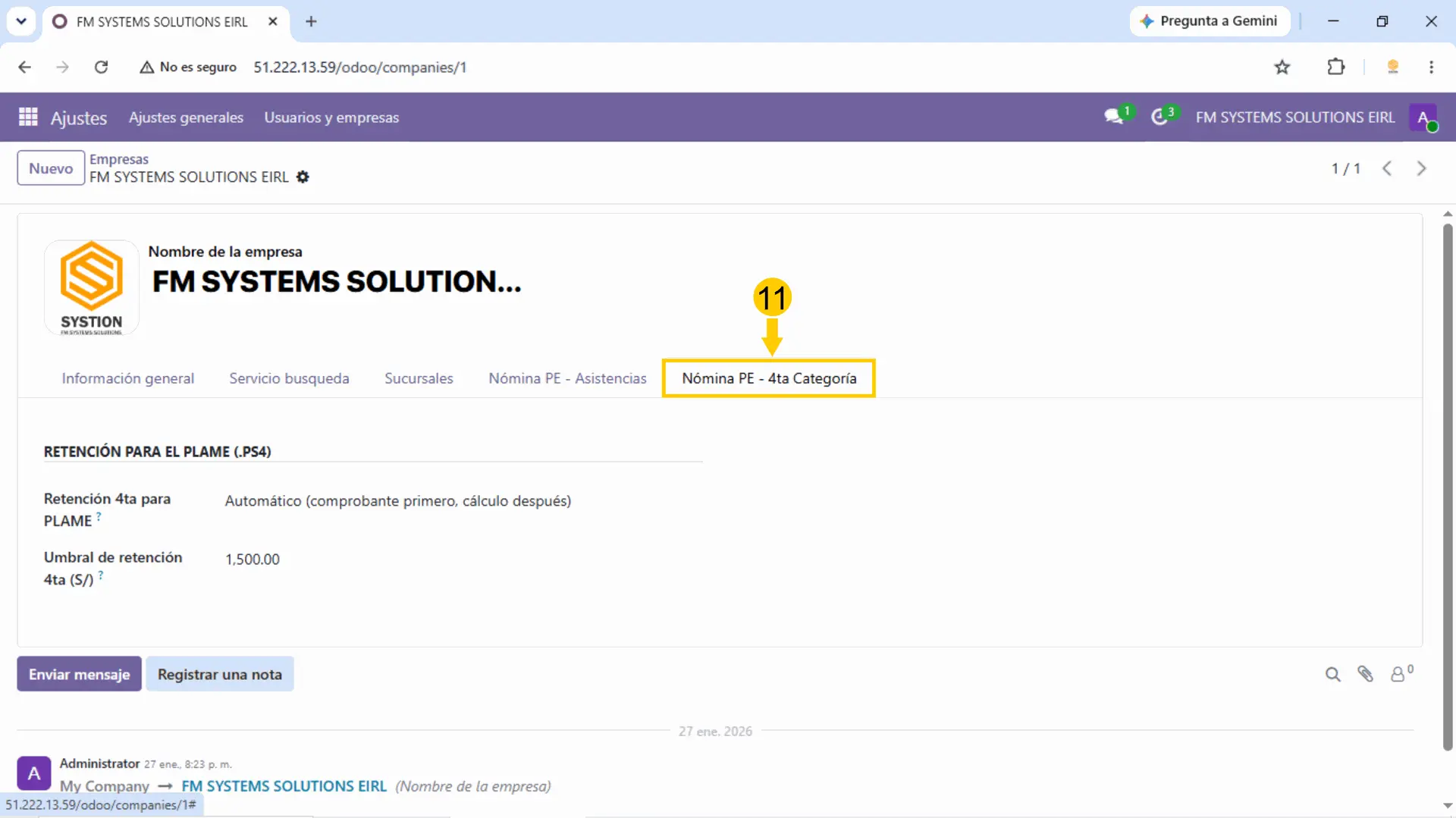Open the FM SYSTEMS SOLUTIONS EIRL company switcher
The height and width of the screenshot is (818, 1456).
[x=1294, y=118]
